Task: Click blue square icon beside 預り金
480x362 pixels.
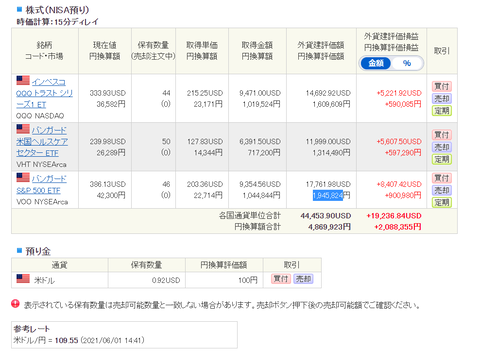Action: [x=19, y=250]
